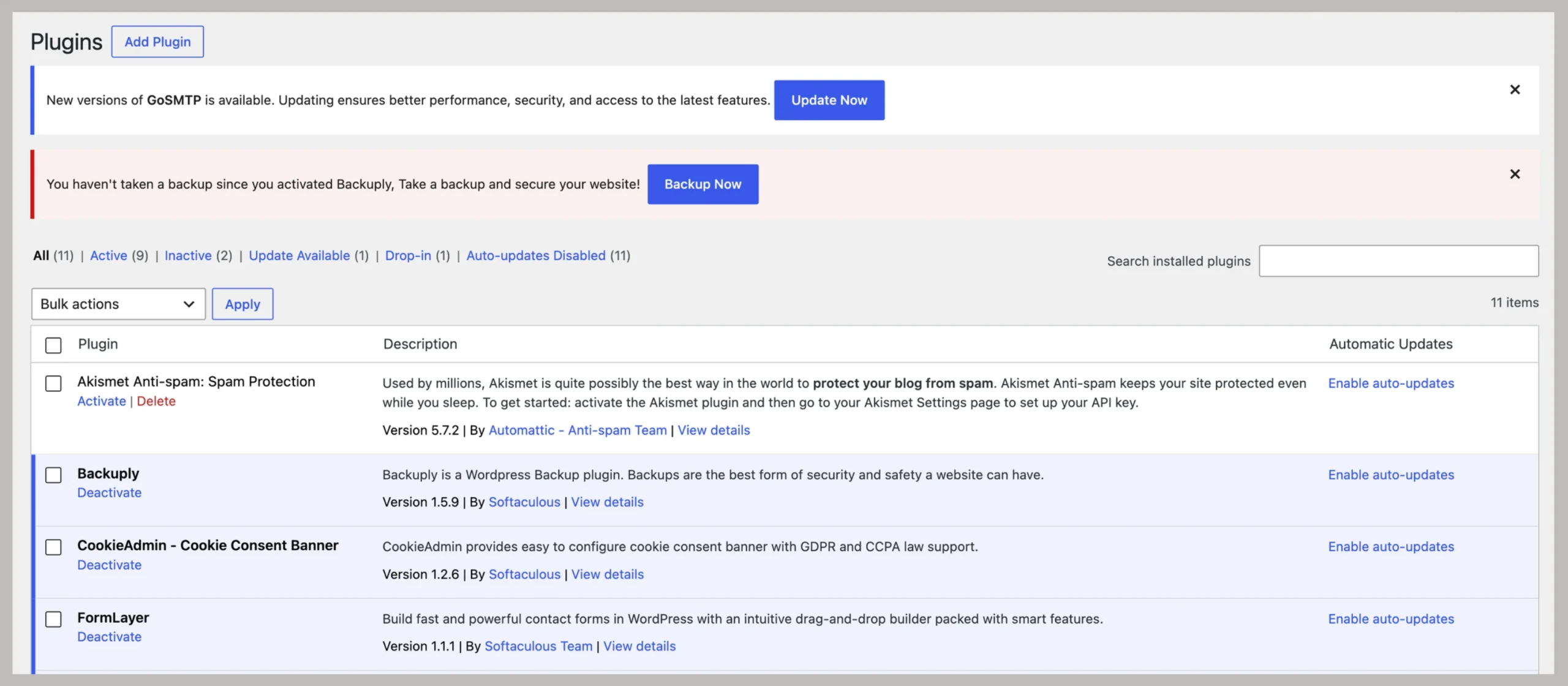
Task: Deactivate the FormLayer plugin
Action: [x=109, y=636]
